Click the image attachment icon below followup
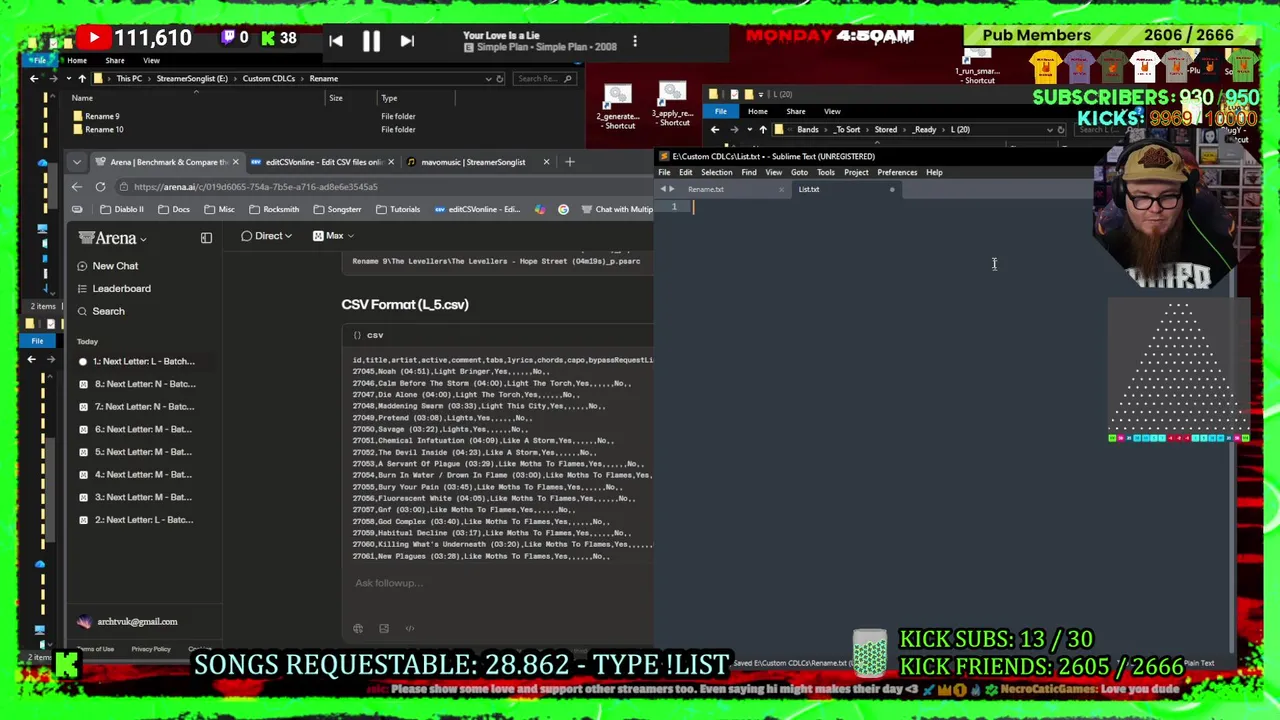The width and height of the screenshot is (1280, 720). 384,629
